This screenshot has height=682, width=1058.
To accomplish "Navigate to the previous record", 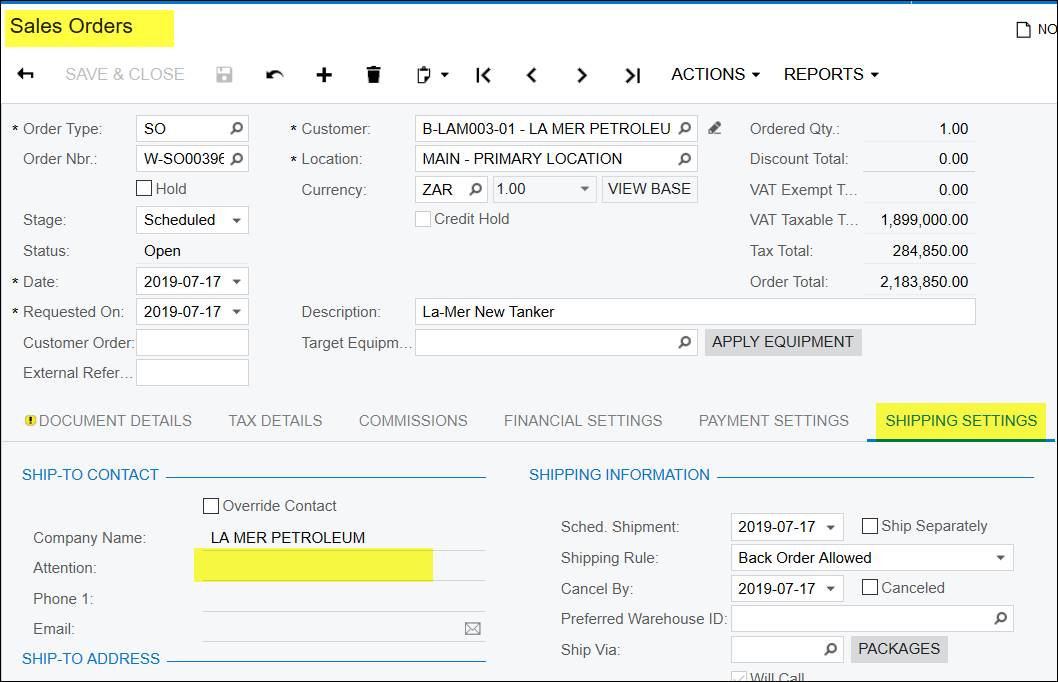I will 532,75.
